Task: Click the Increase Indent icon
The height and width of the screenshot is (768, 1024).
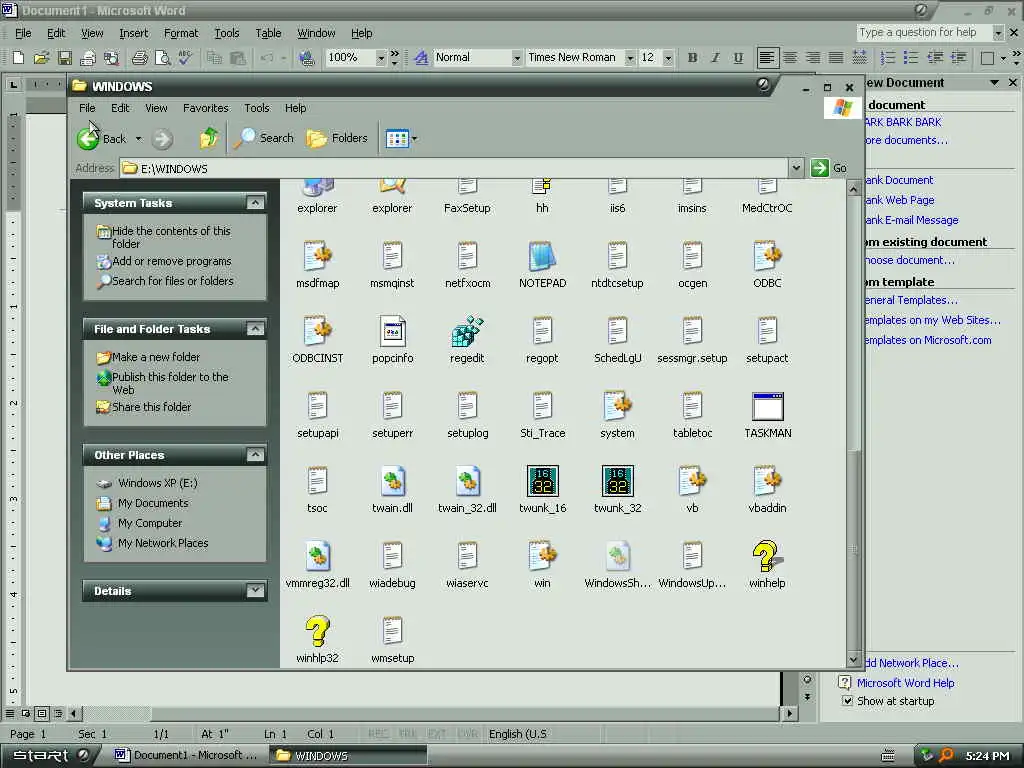Action: tap(958, 58)
